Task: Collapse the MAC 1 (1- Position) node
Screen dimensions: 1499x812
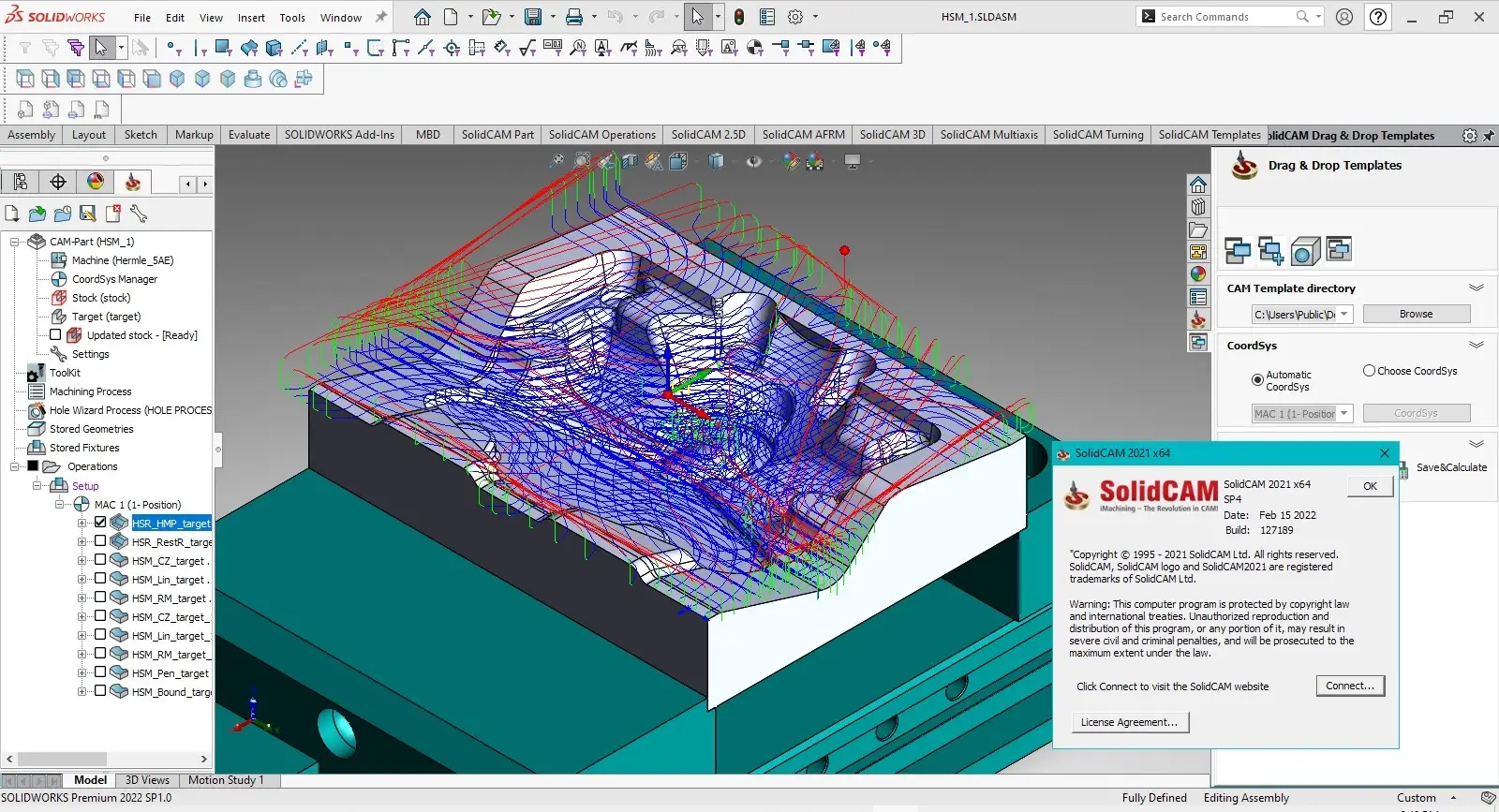Action: pyautogui.click(x=60, y=504)
